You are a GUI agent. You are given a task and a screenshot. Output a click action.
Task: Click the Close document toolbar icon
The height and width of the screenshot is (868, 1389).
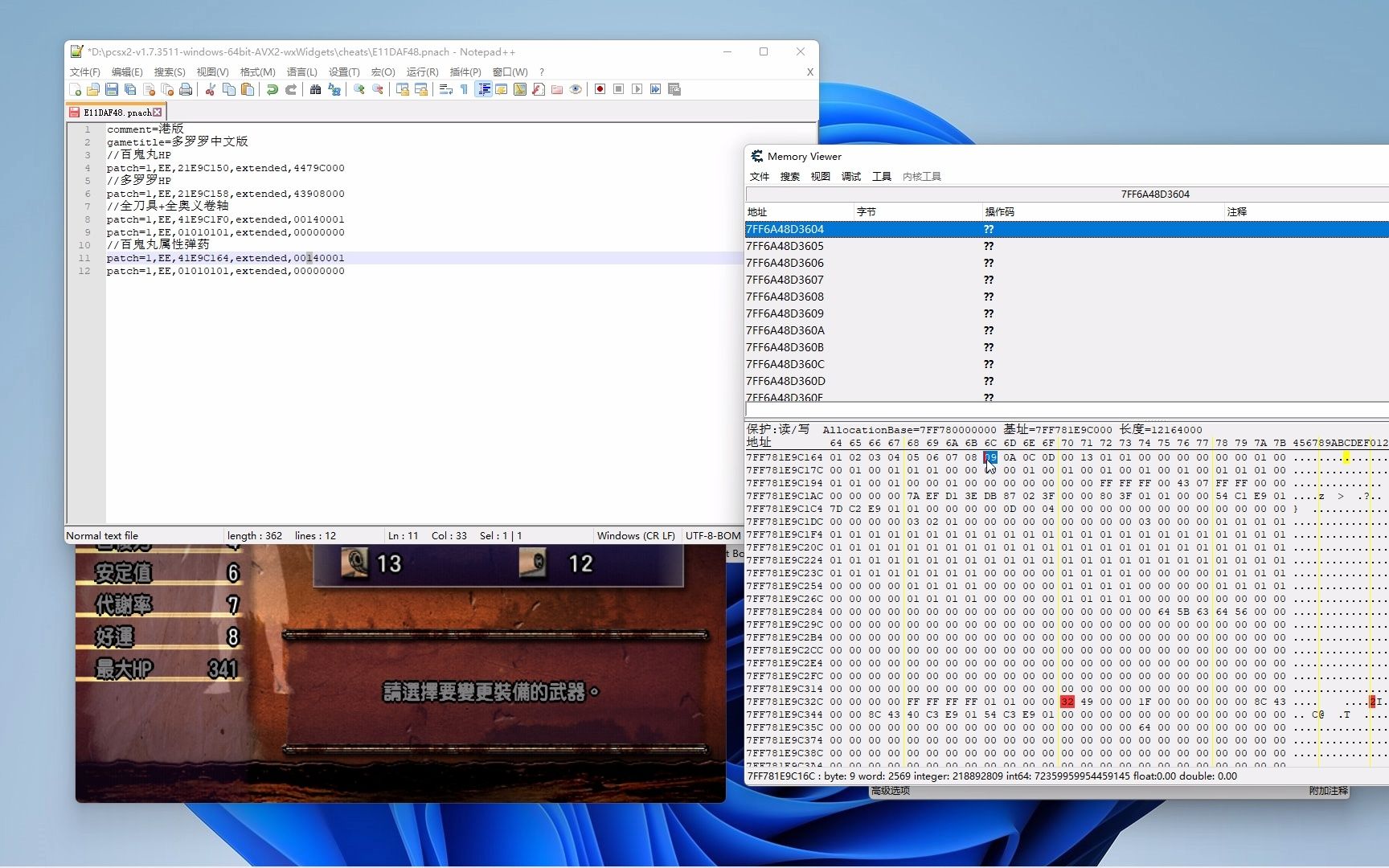tap(149, 89)
